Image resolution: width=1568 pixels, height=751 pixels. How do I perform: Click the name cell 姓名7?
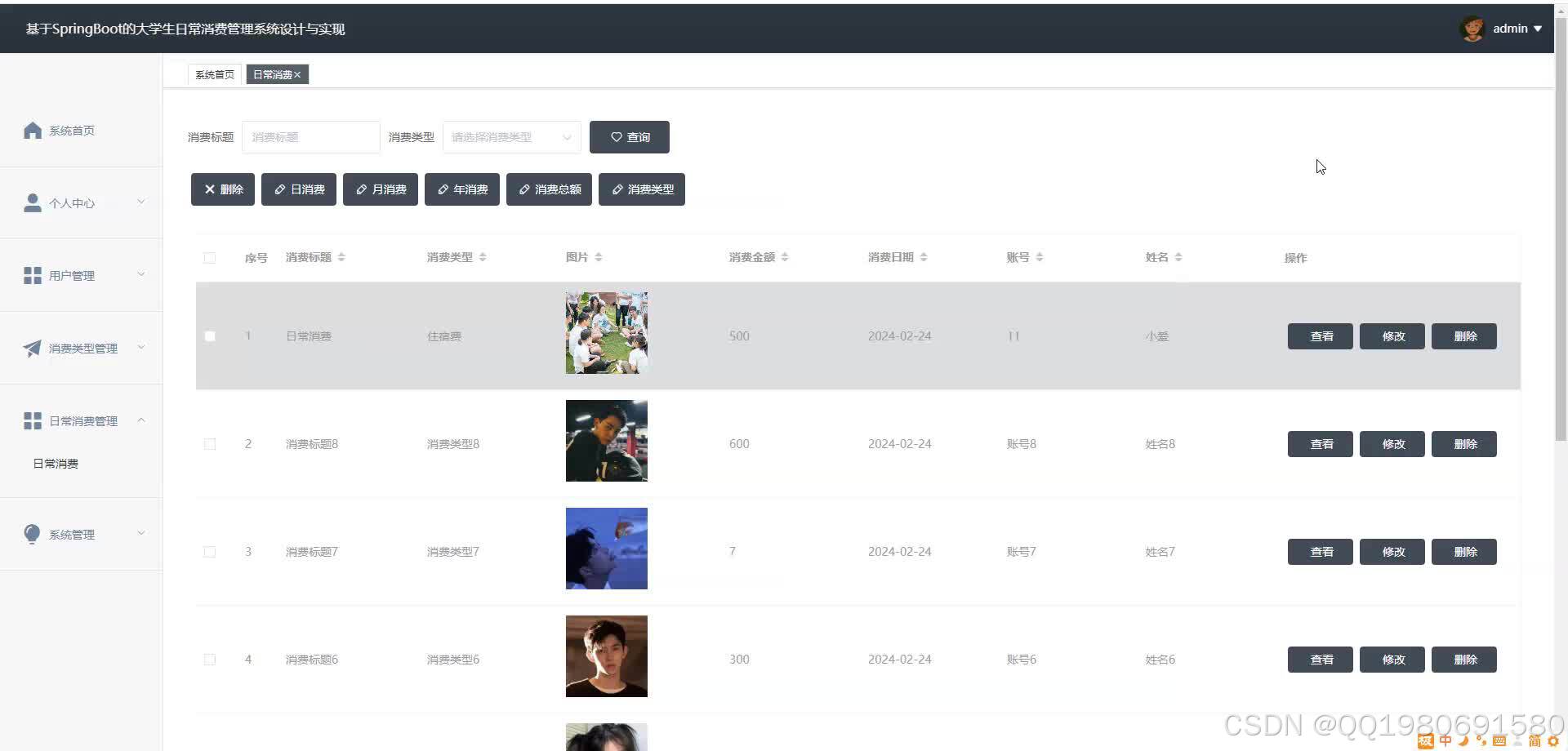coord(1160,552)
